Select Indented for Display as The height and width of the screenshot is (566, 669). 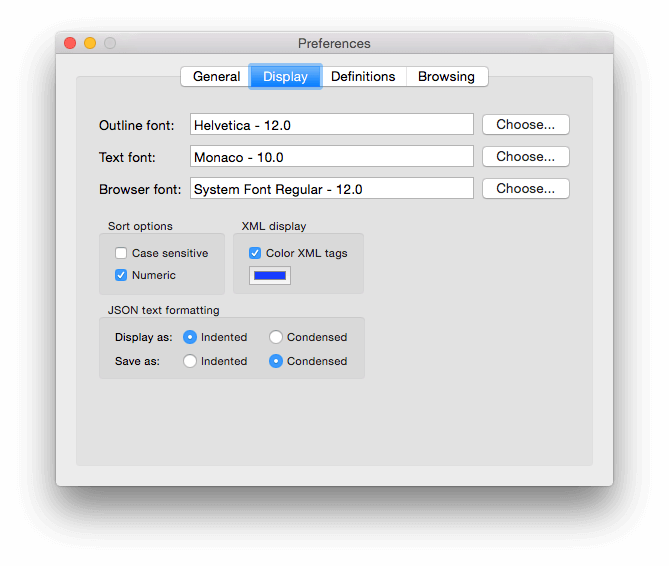pyautogui.click(x=190, y=337)
